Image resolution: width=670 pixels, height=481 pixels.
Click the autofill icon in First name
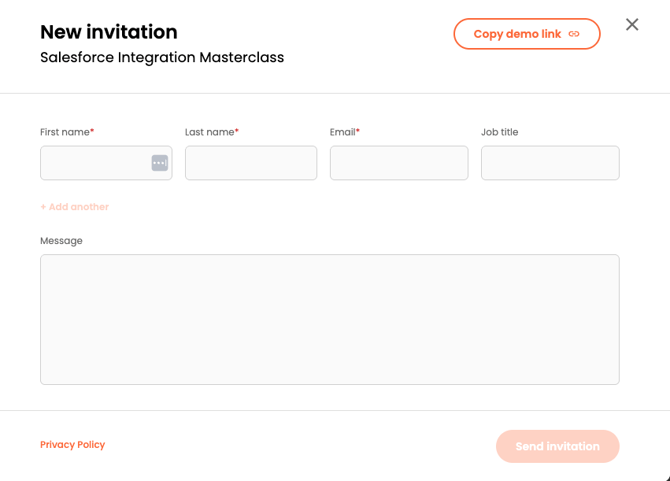160,163
